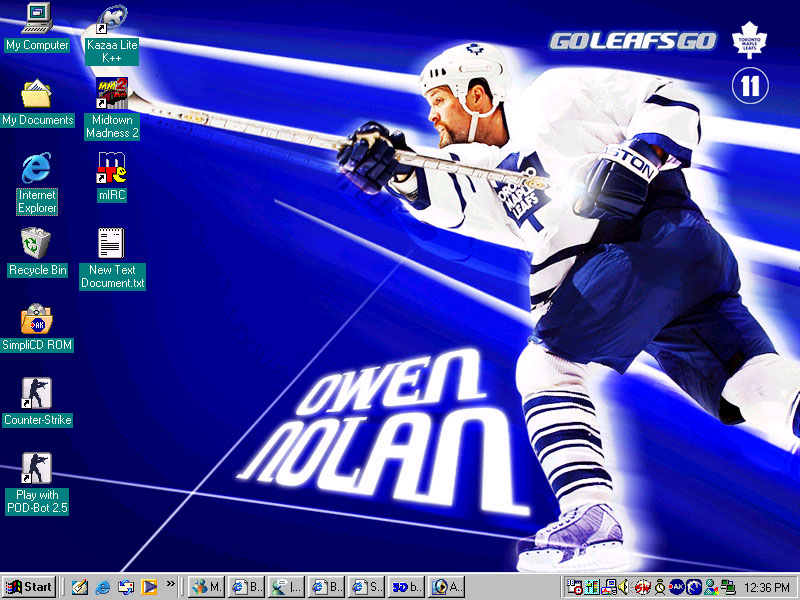Click the system clock showing 12:36 PM
The width and height of the screenshot is (800, 600).
[767, 587]
